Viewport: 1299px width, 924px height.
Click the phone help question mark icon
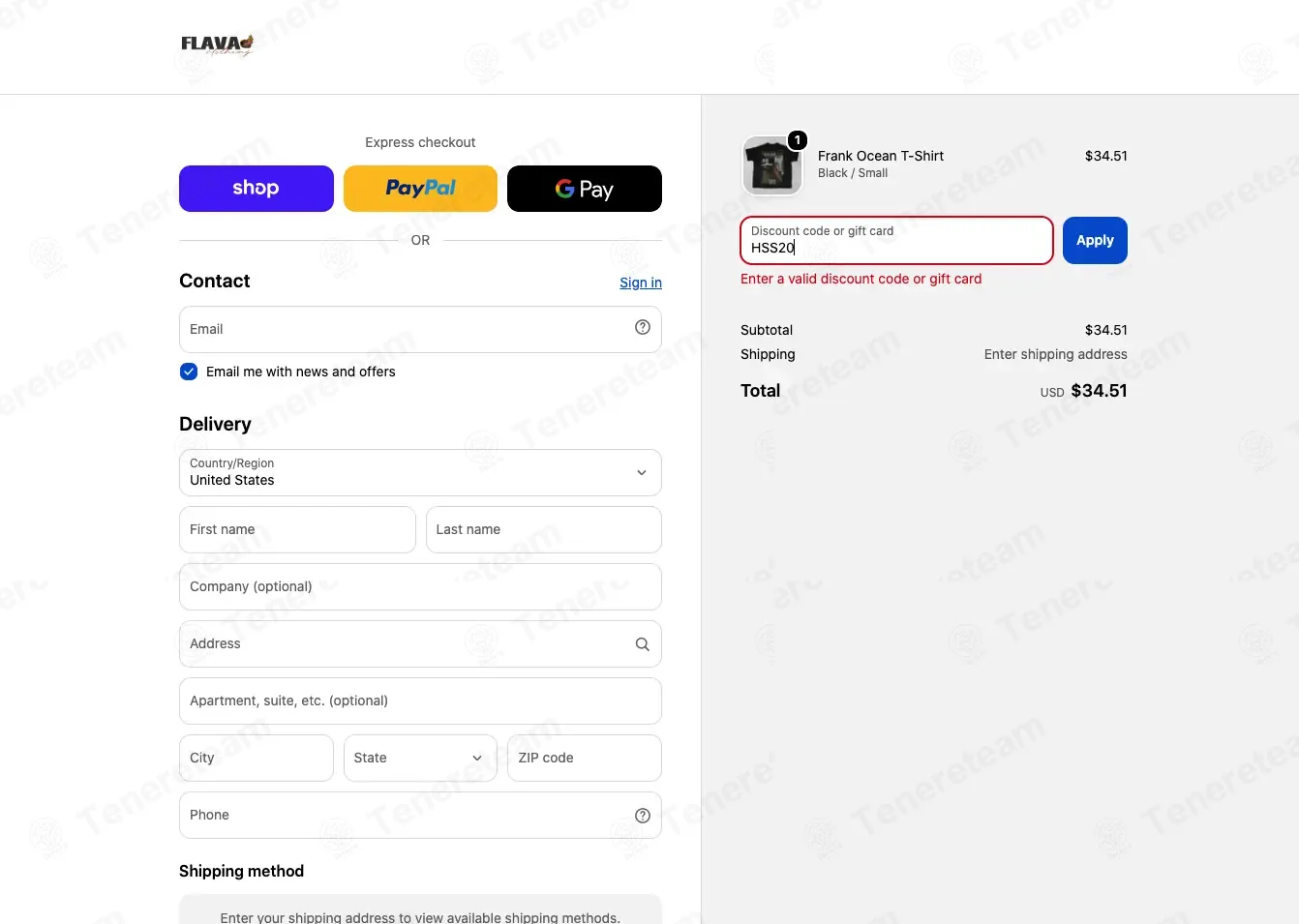pos(643,816)
